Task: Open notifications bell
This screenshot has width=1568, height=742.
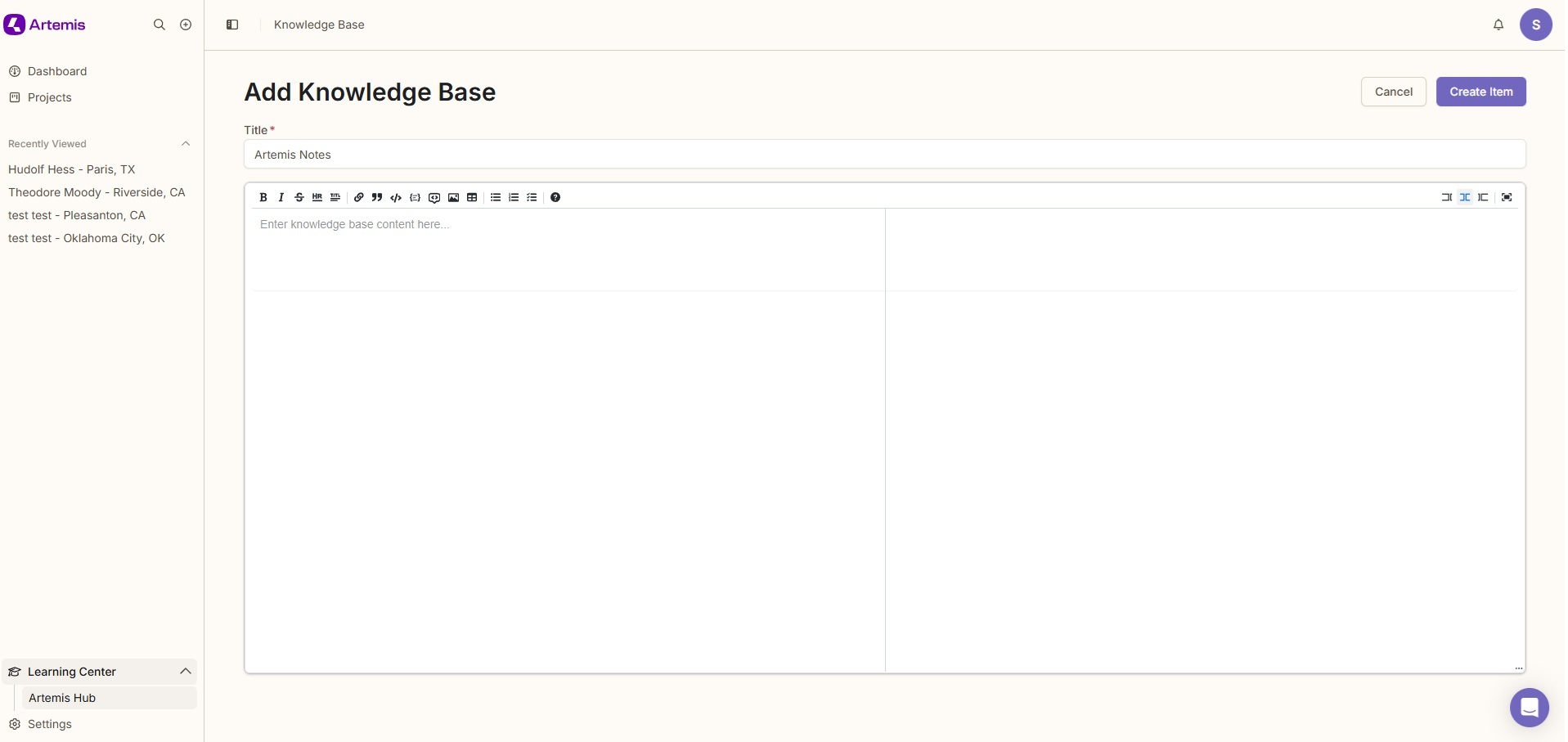Action: (1498, 25)
